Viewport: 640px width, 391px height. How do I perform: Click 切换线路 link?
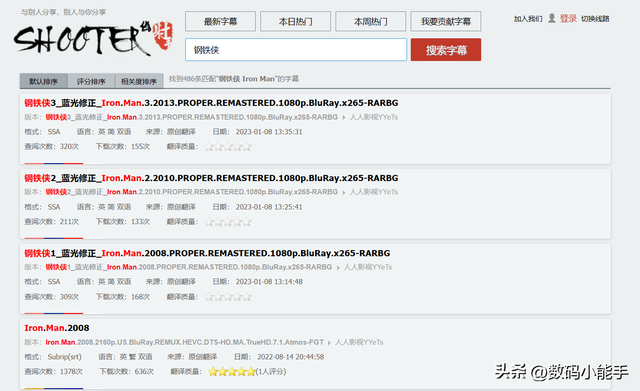point(595,19)
